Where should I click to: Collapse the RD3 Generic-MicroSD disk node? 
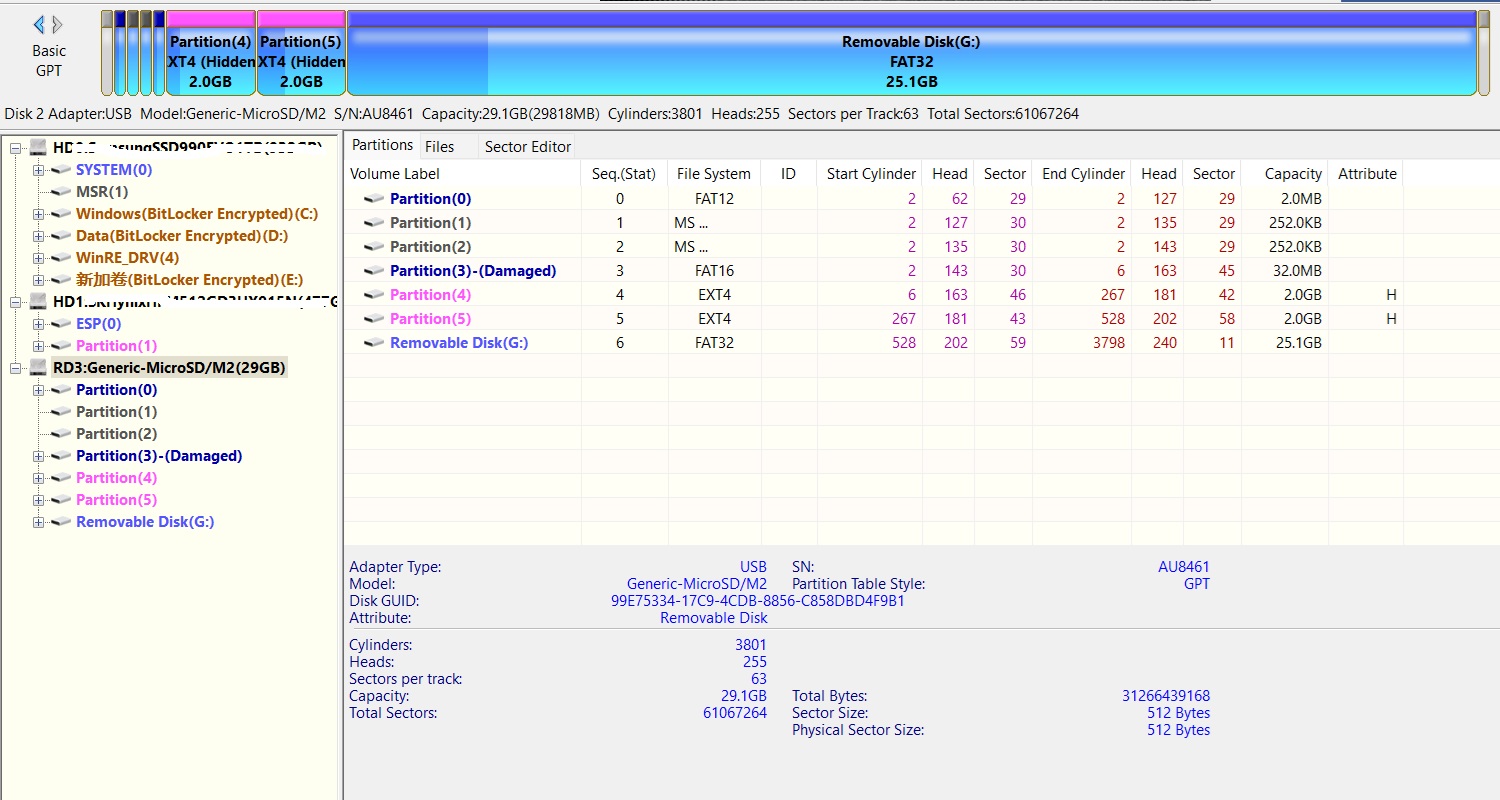tap(16, 368)
